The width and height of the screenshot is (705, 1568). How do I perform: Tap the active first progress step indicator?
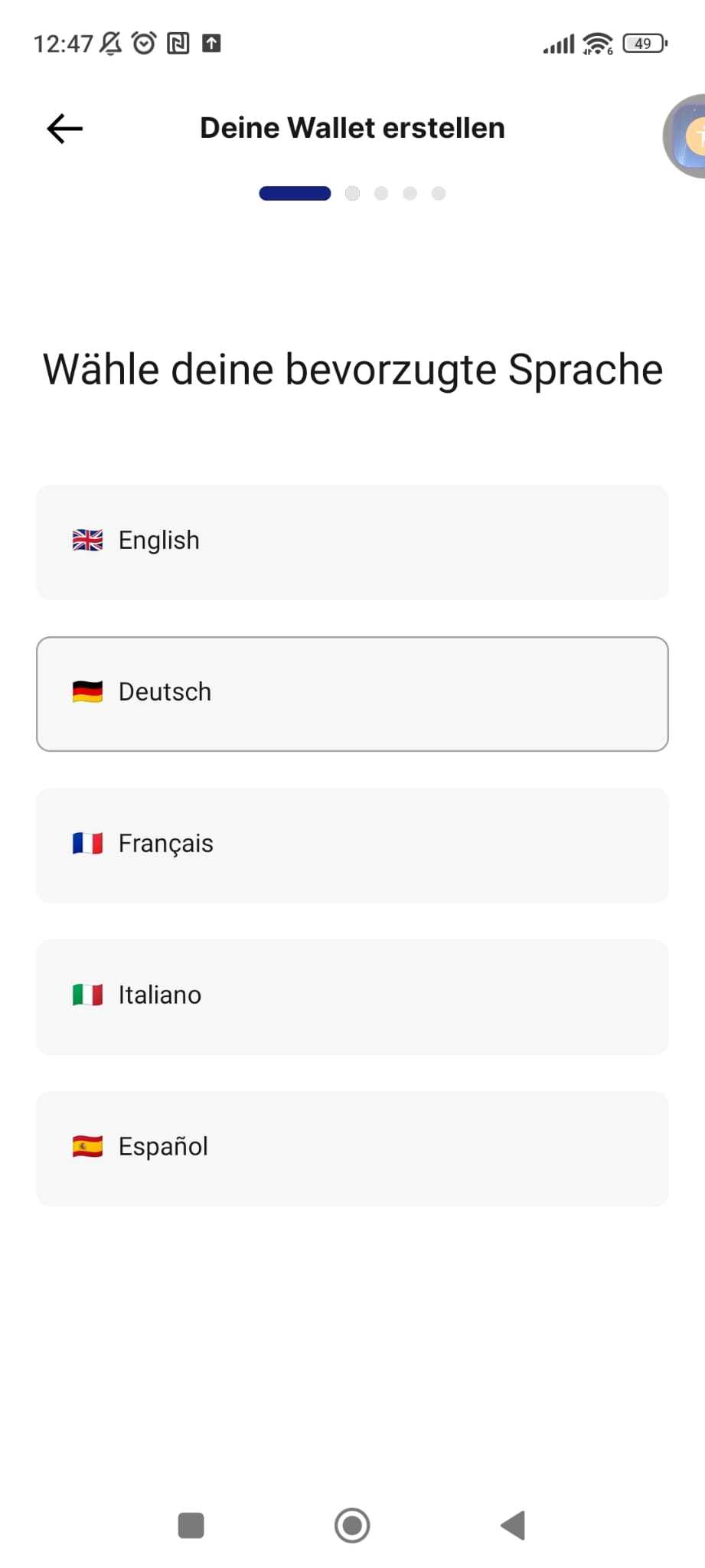coord(295,194)
